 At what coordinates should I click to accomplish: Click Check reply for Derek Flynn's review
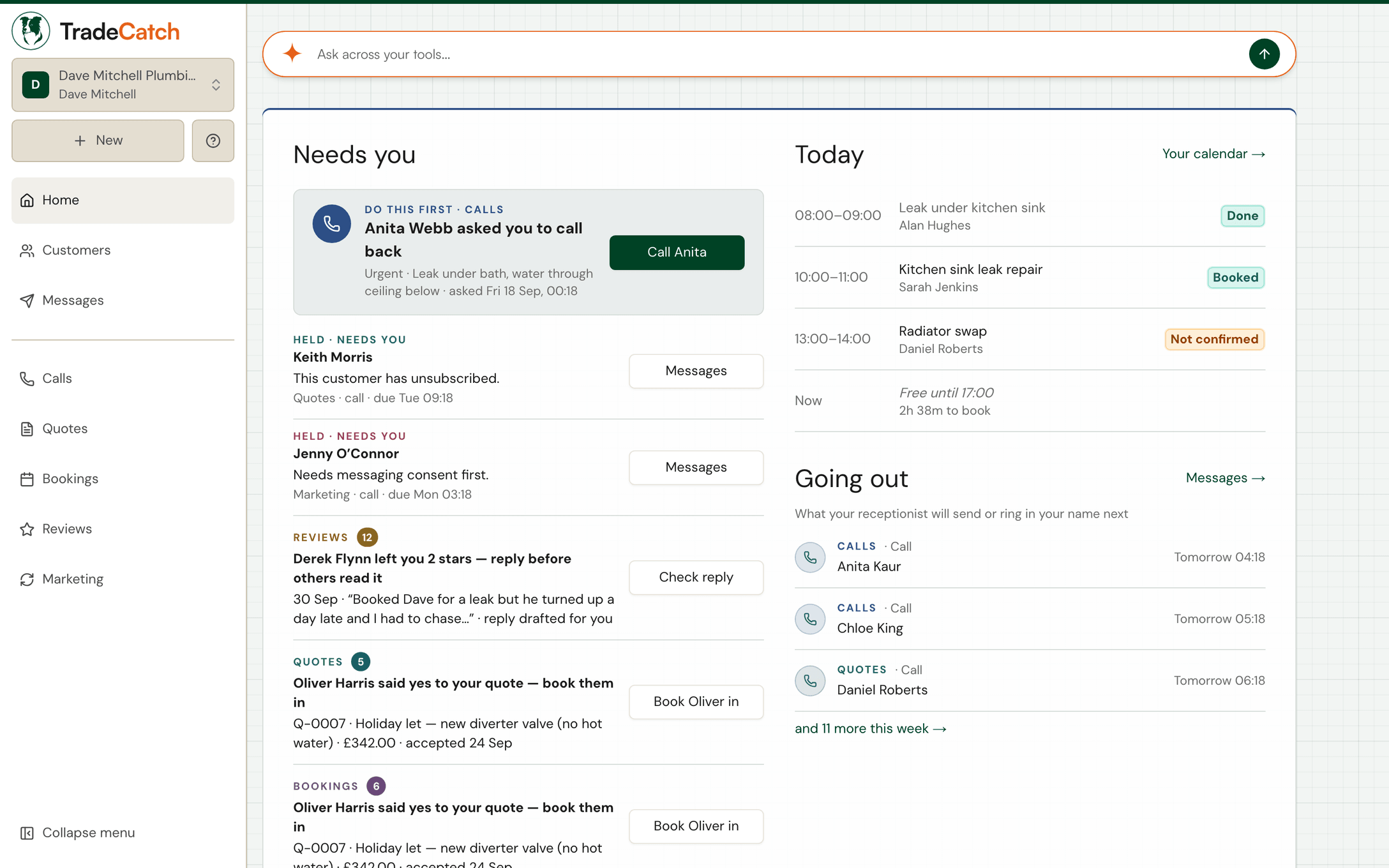pos(696,578)
